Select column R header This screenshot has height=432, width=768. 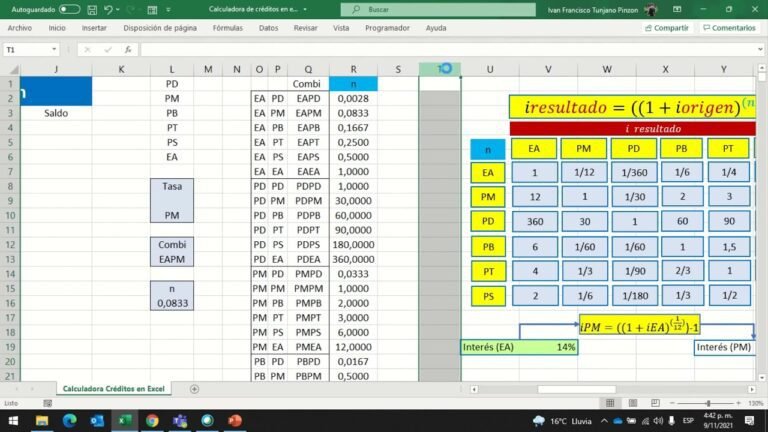tap(353, 70)
